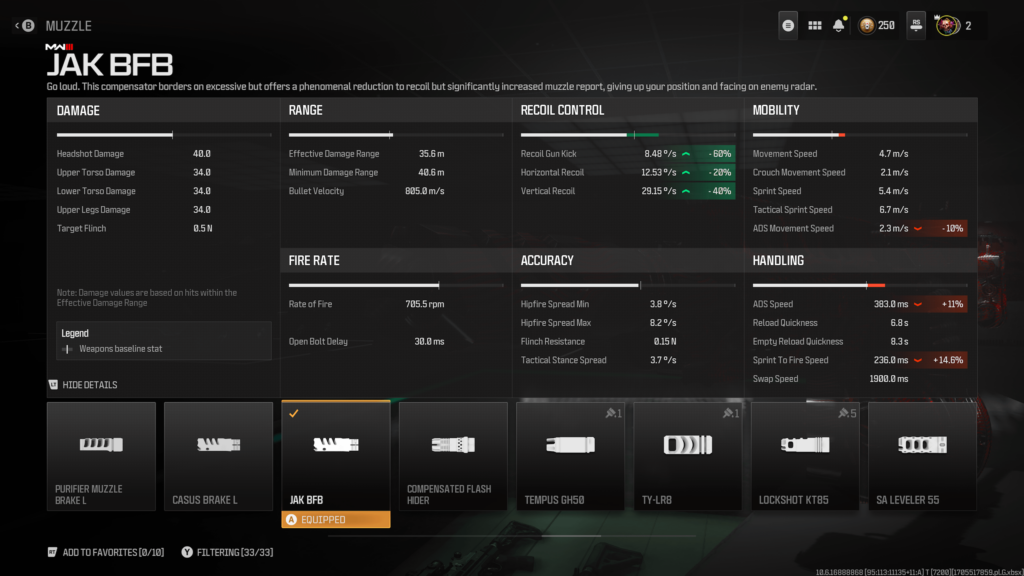This screenshot has width=1024, height=576.
Task: Select Lockshot KT85 muzzle attachment
Action: 805,456
